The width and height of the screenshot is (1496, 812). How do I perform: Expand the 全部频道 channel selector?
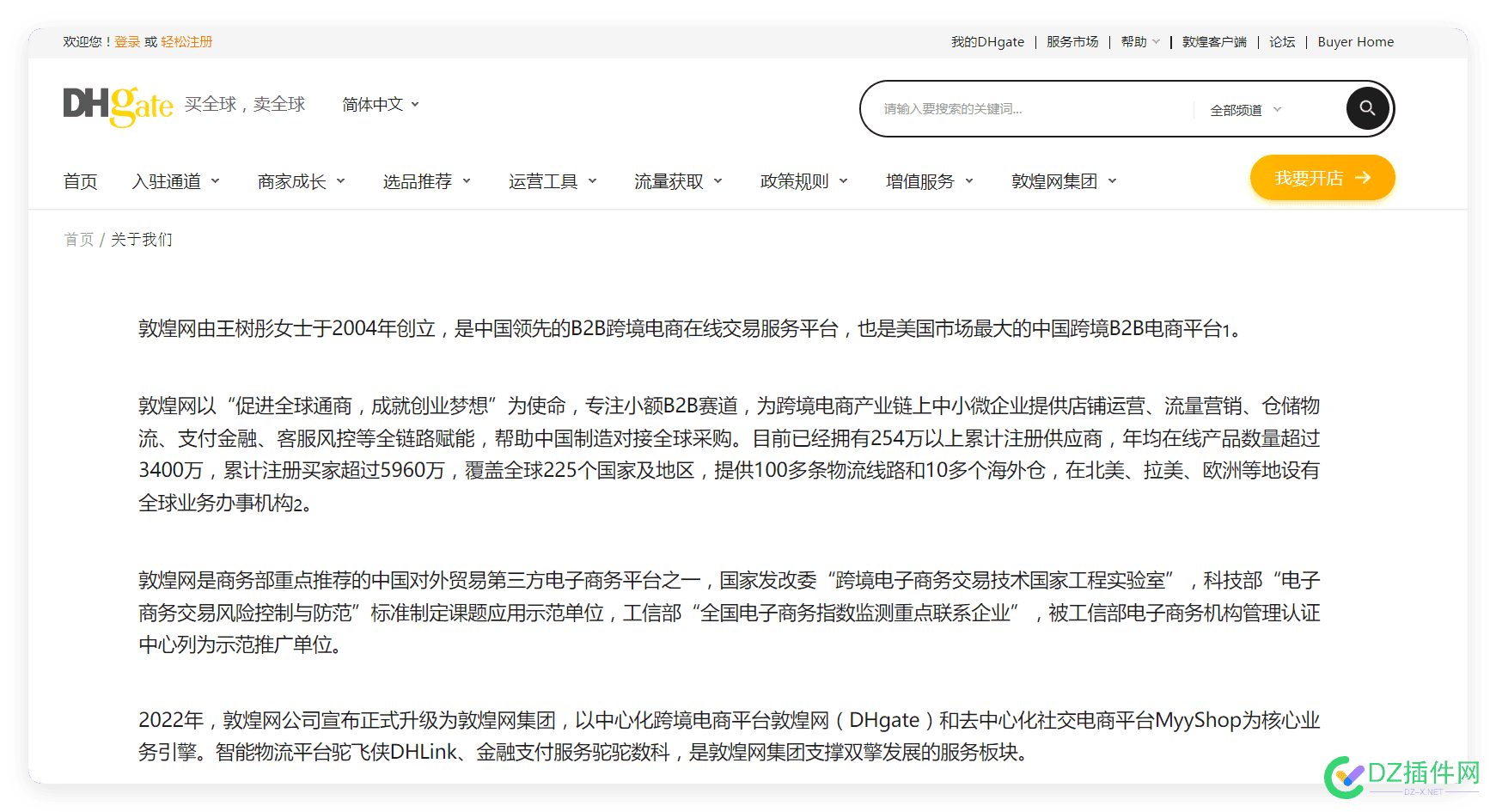1246,110
